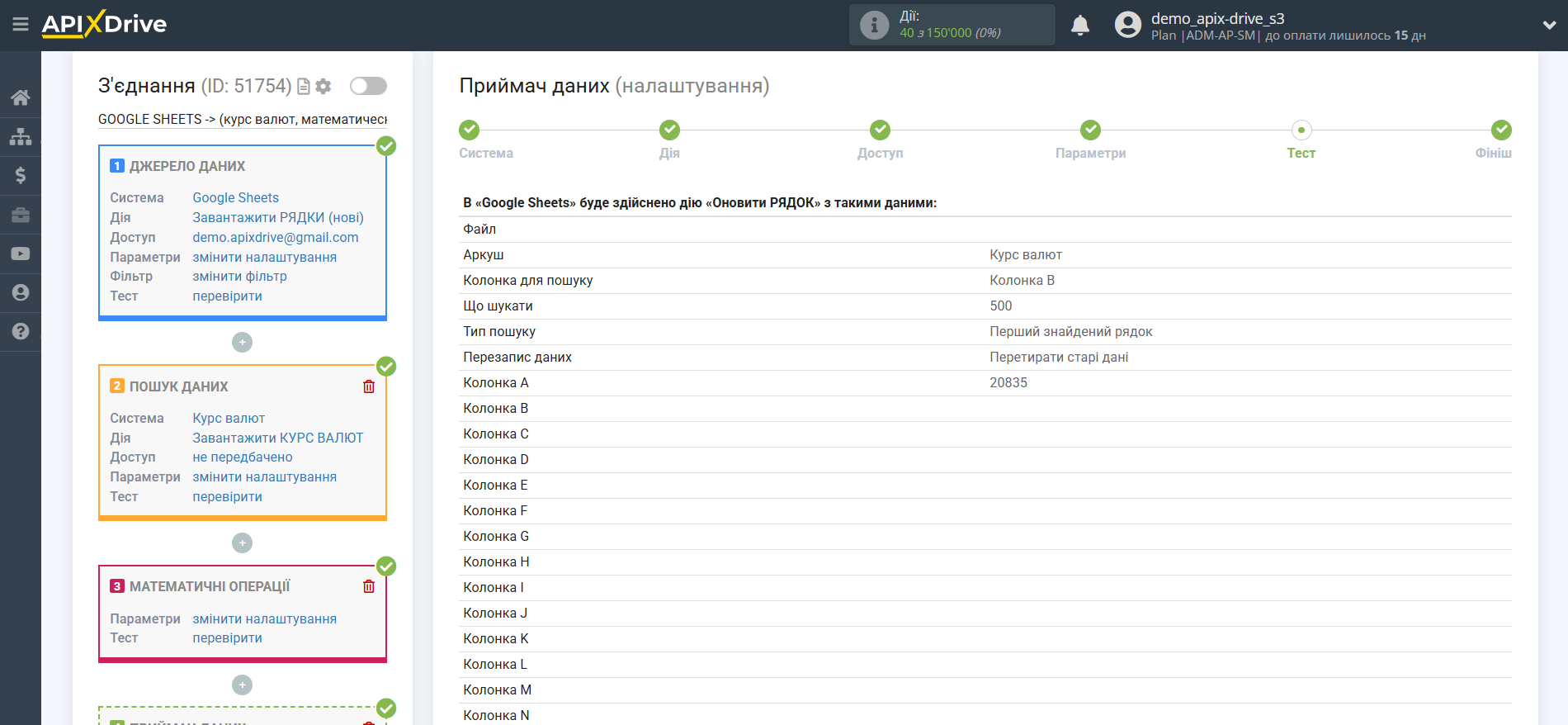The width and height of the screenshot is (1568, 725).
Task: Click перевірити in ПОШУК ДАНИХ
Action: (x=227, y=496)
